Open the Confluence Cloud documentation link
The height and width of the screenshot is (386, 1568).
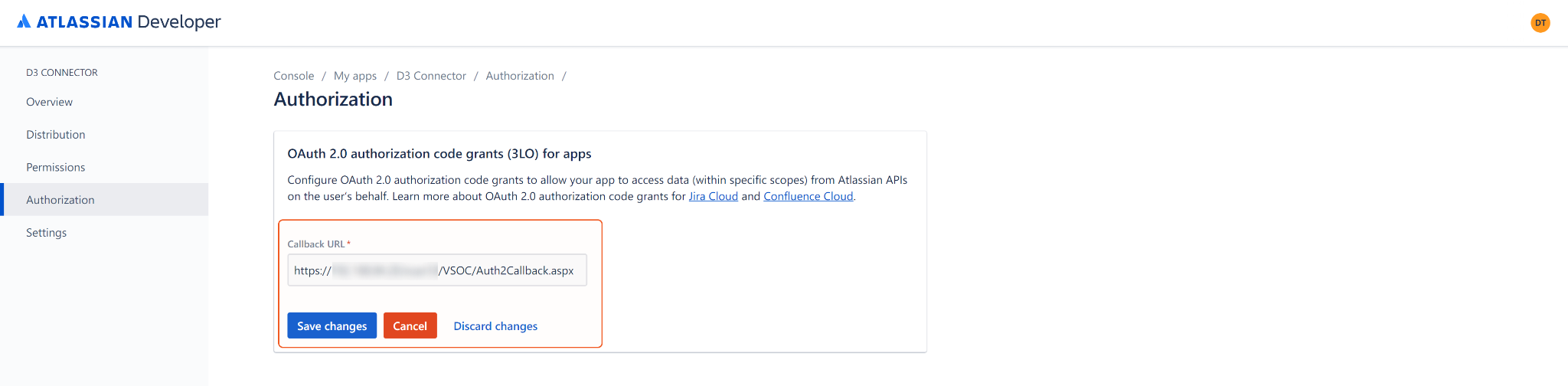(x=808, y=197)
